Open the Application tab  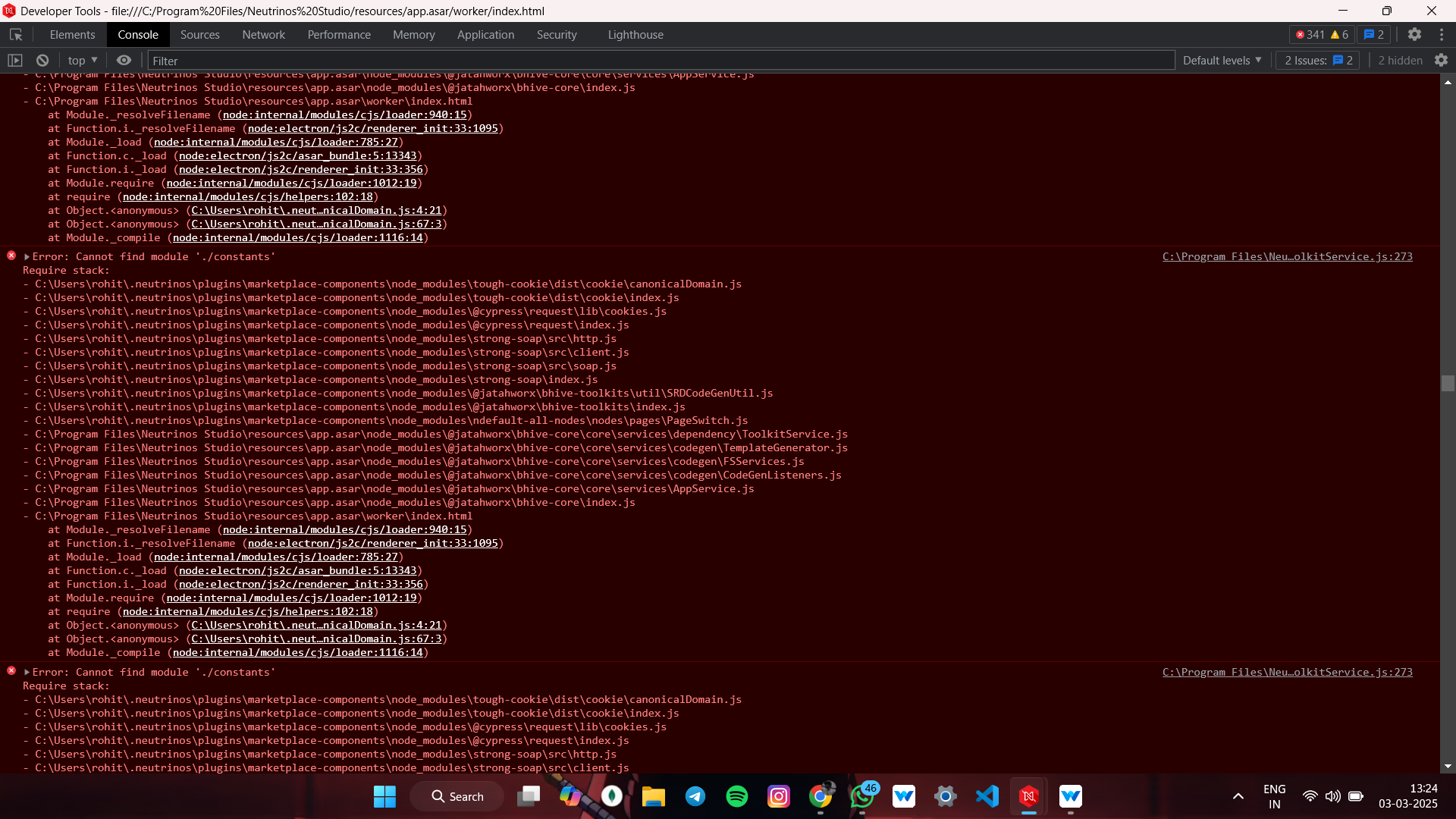pos(485,35)
